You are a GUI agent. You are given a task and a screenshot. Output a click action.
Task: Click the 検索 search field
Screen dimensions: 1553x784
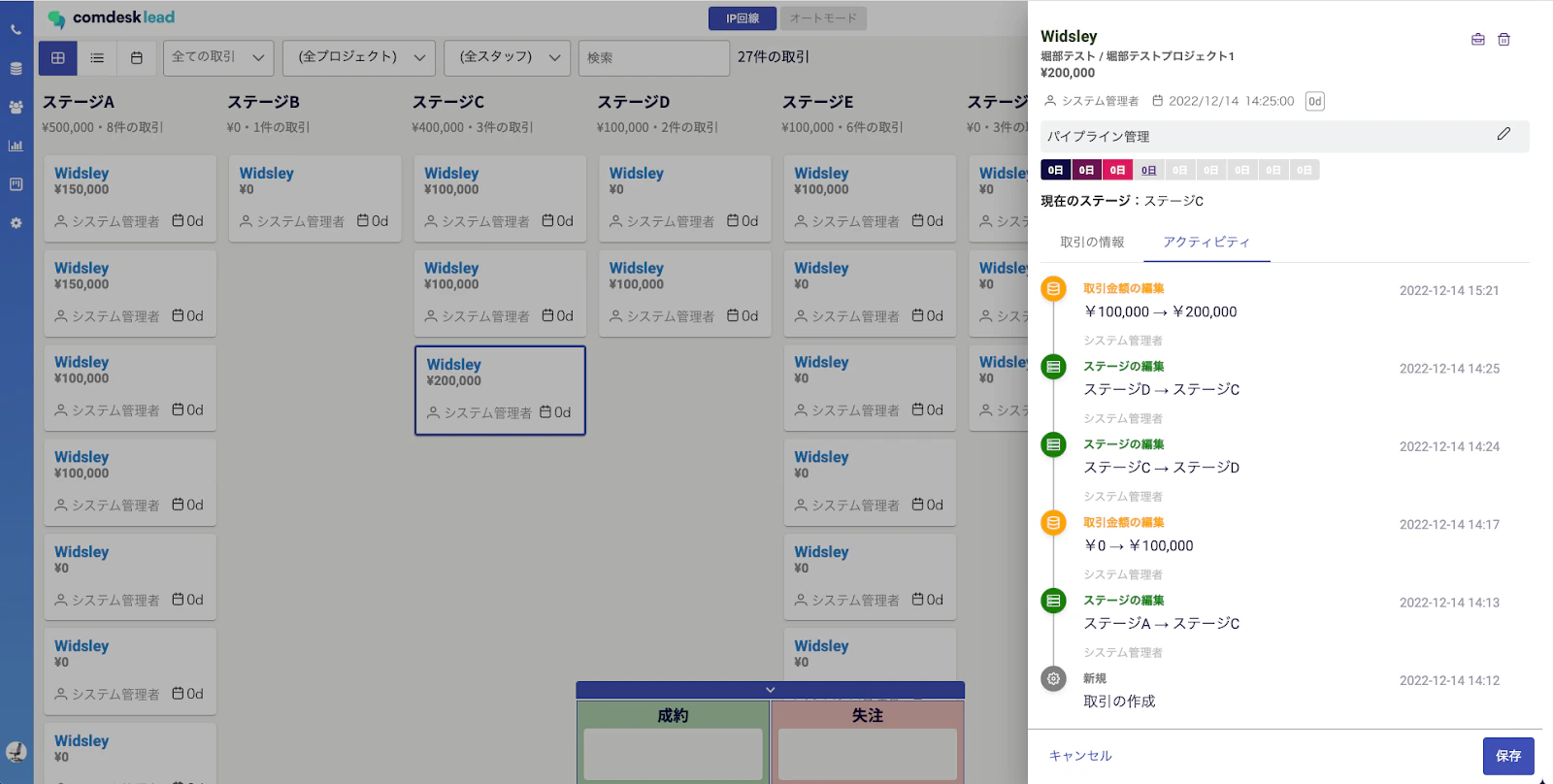click(653, 58)
